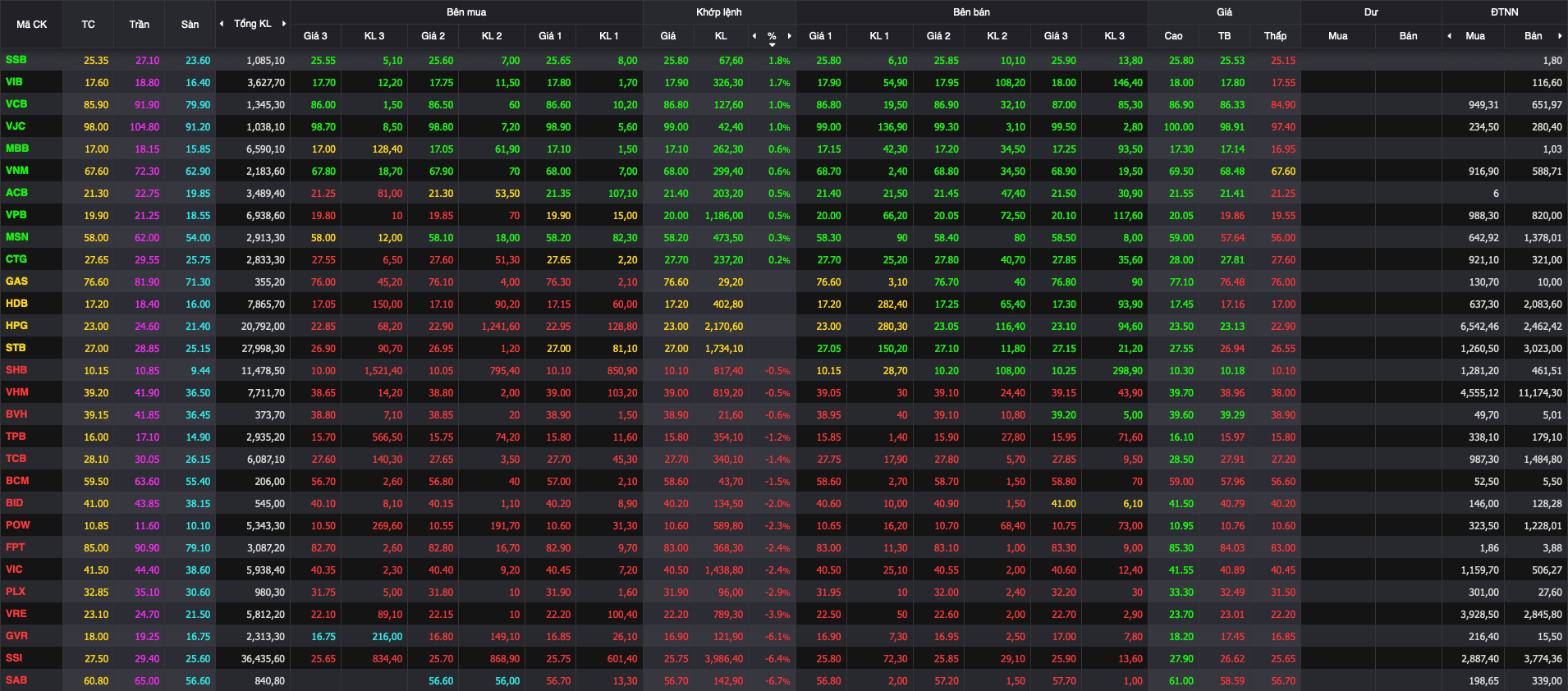Click SAB percent change -6.7%

[x=777, y=681]
